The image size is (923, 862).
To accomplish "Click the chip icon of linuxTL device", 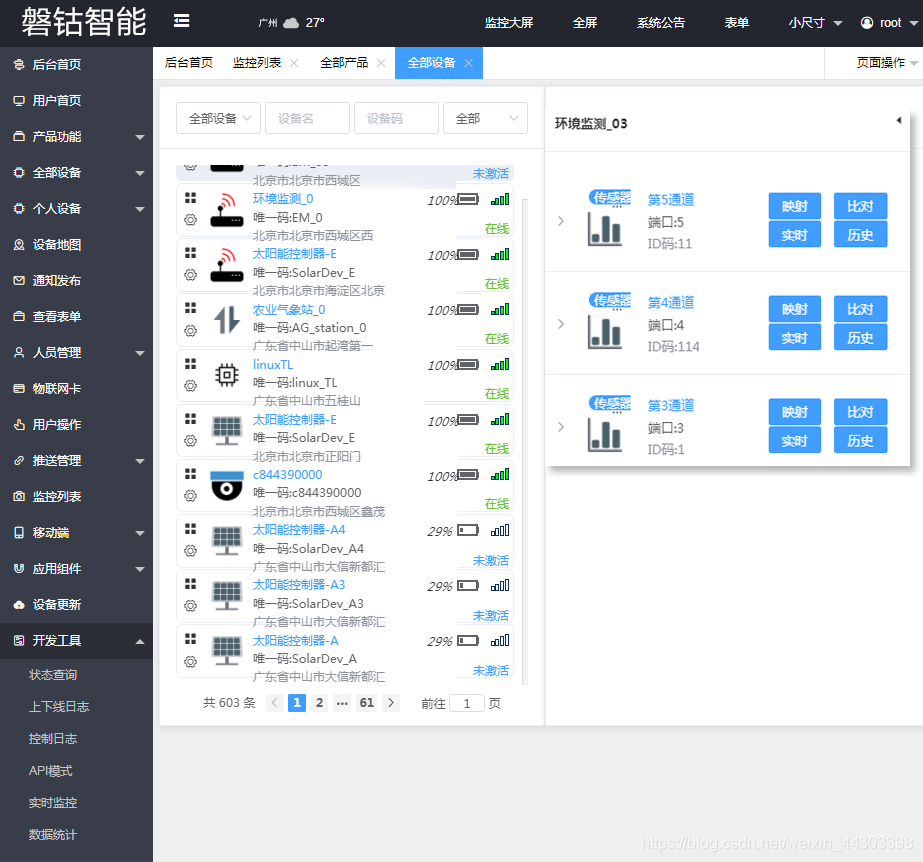I will pyautogui.click(x=227, y=374).
